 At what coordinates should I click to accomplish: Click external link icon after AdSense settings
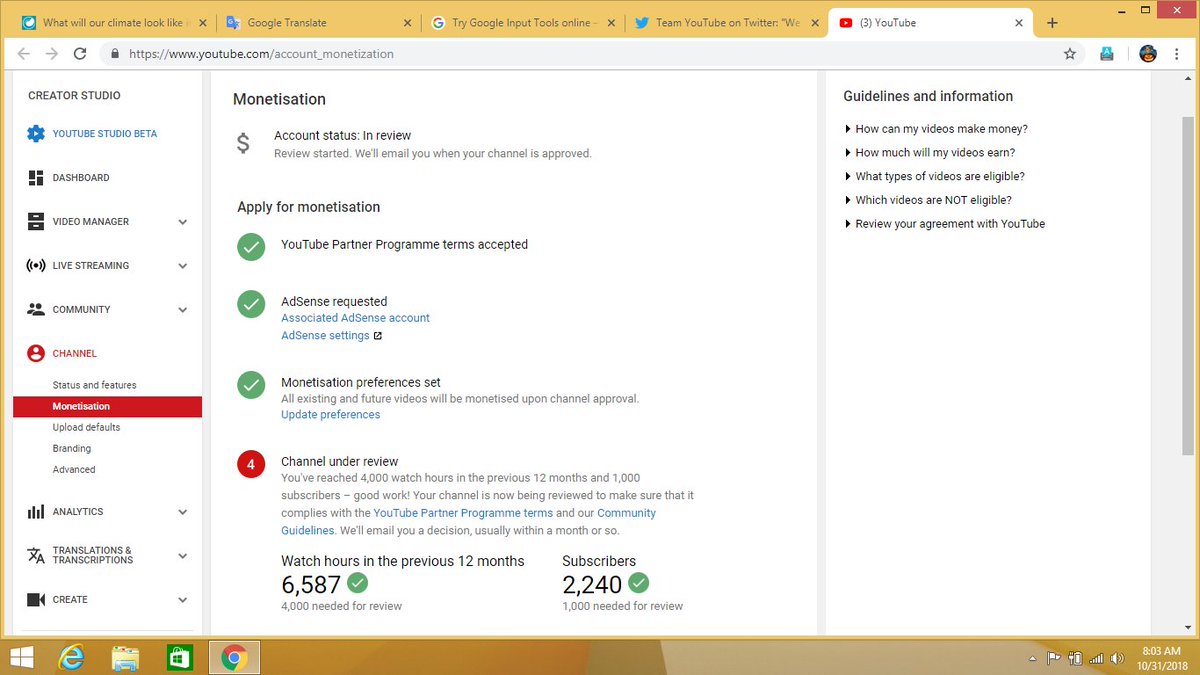(x=378, y=336)
